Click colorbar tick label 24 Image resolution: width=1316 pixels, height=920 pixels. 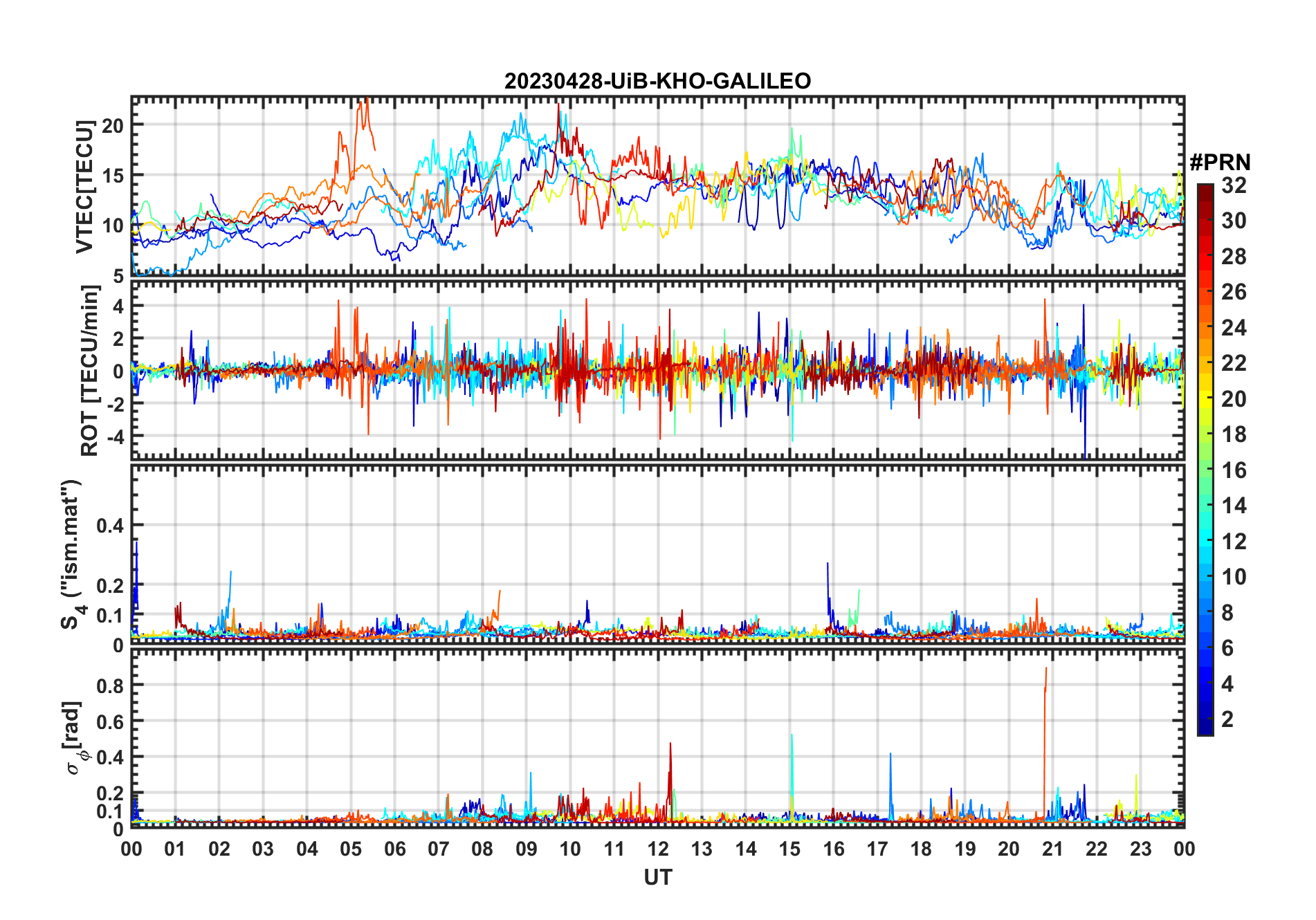[x=1234, y=327]
